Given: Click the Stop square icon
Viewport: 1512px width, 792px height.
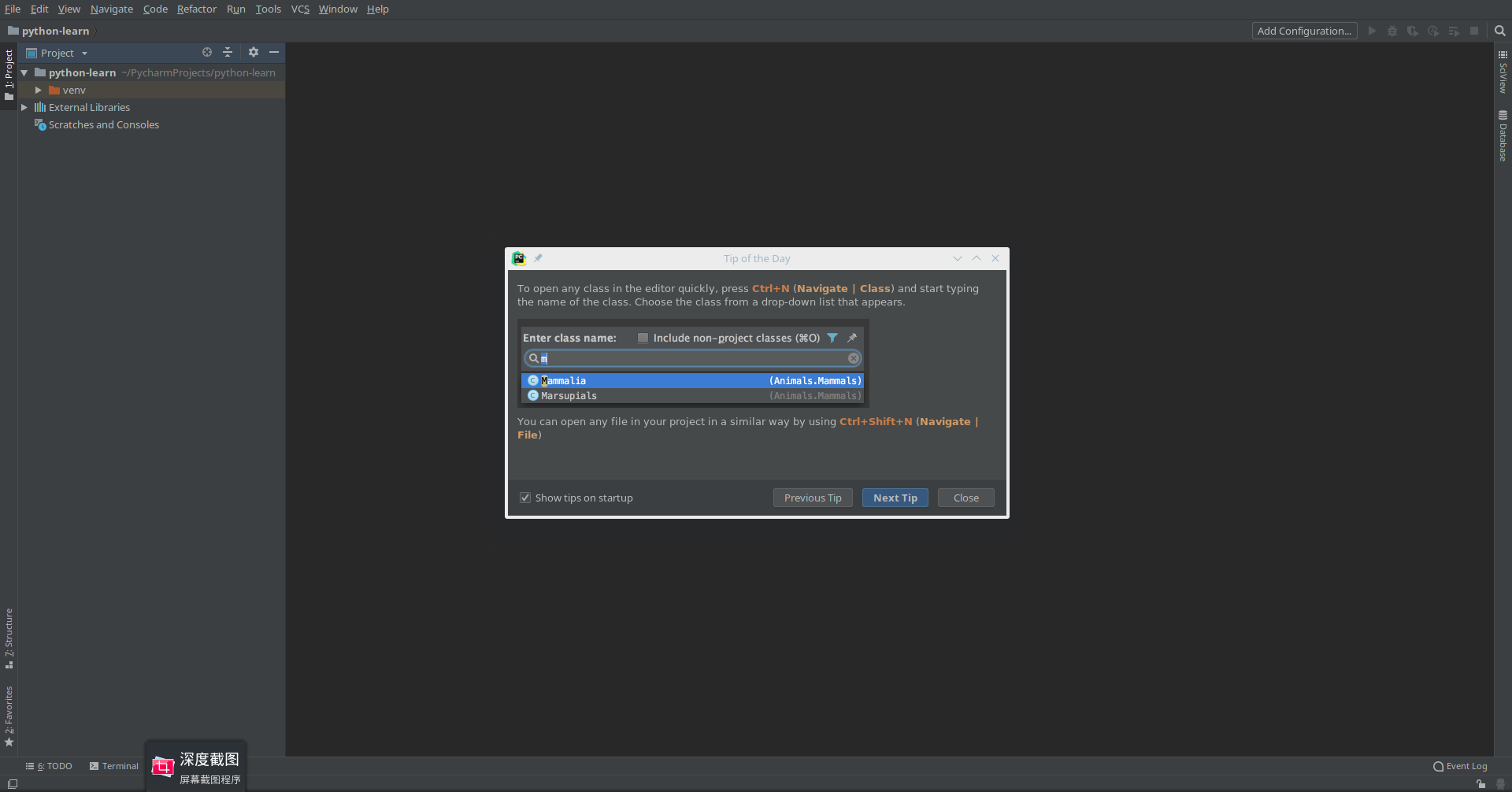Looking at the screenshot, I should coord(1474,31).
